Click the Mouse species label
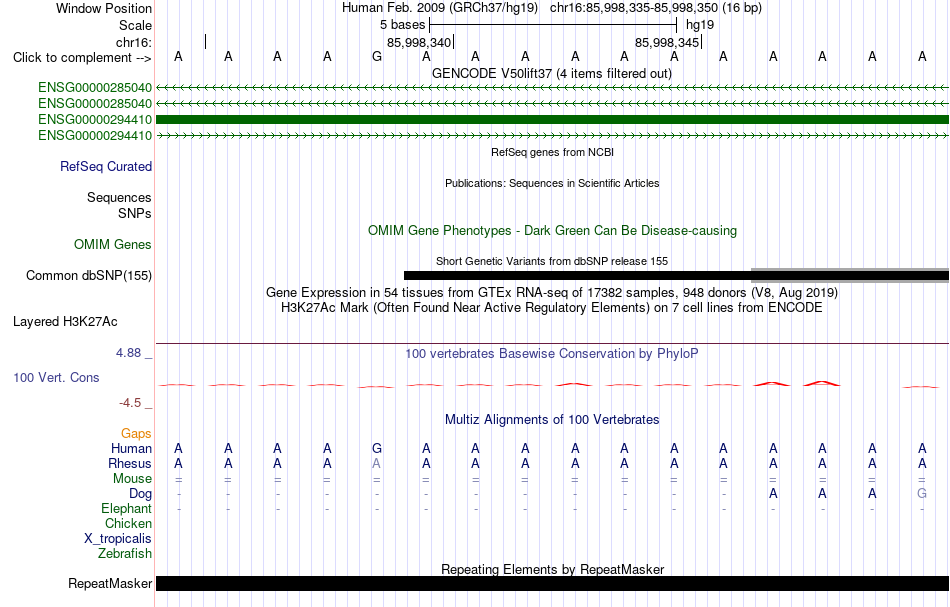This screenshot has height=607, width=950. 132,479
